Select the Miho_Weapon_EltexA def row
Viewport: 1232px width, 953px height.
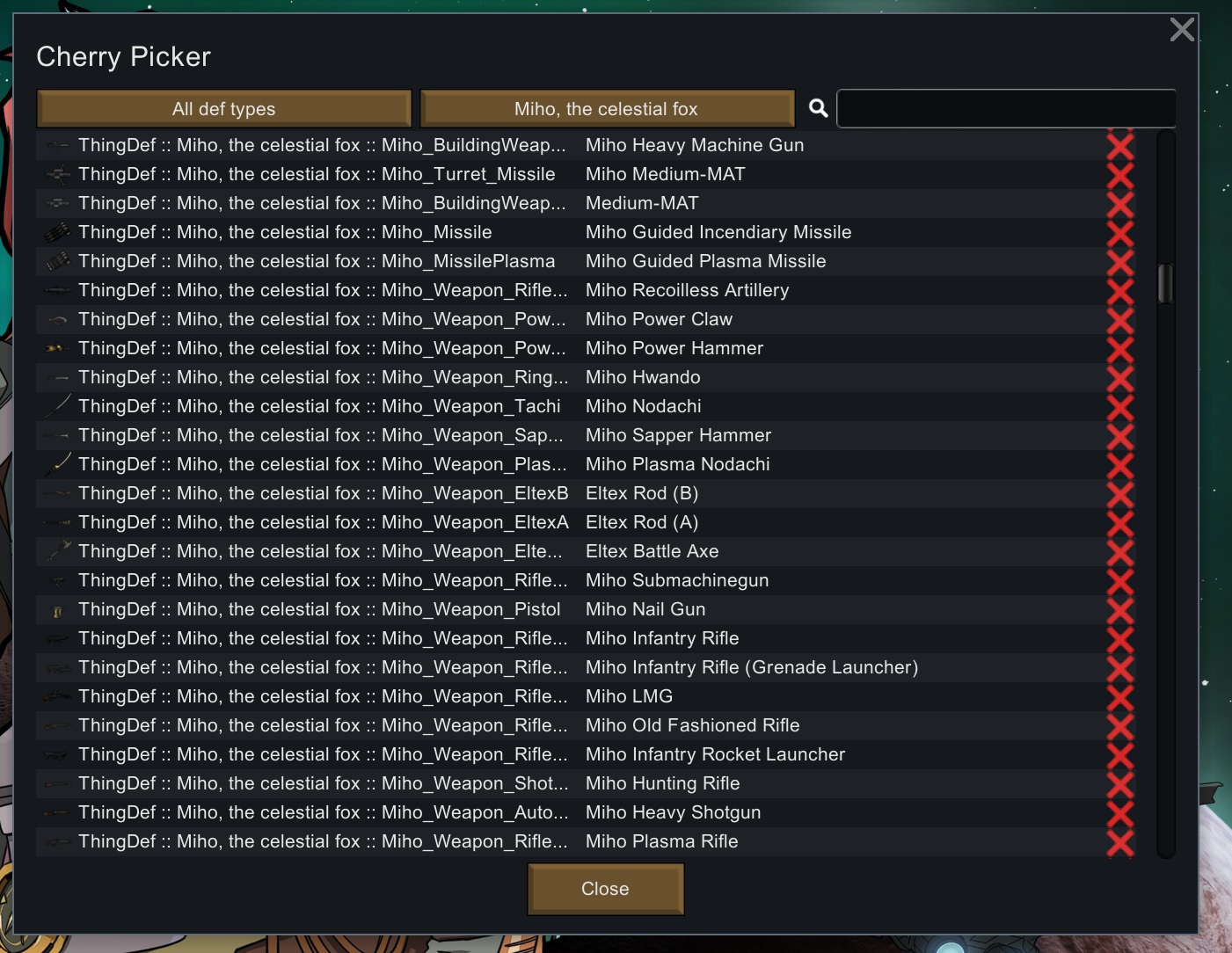[x=586, y=522]
